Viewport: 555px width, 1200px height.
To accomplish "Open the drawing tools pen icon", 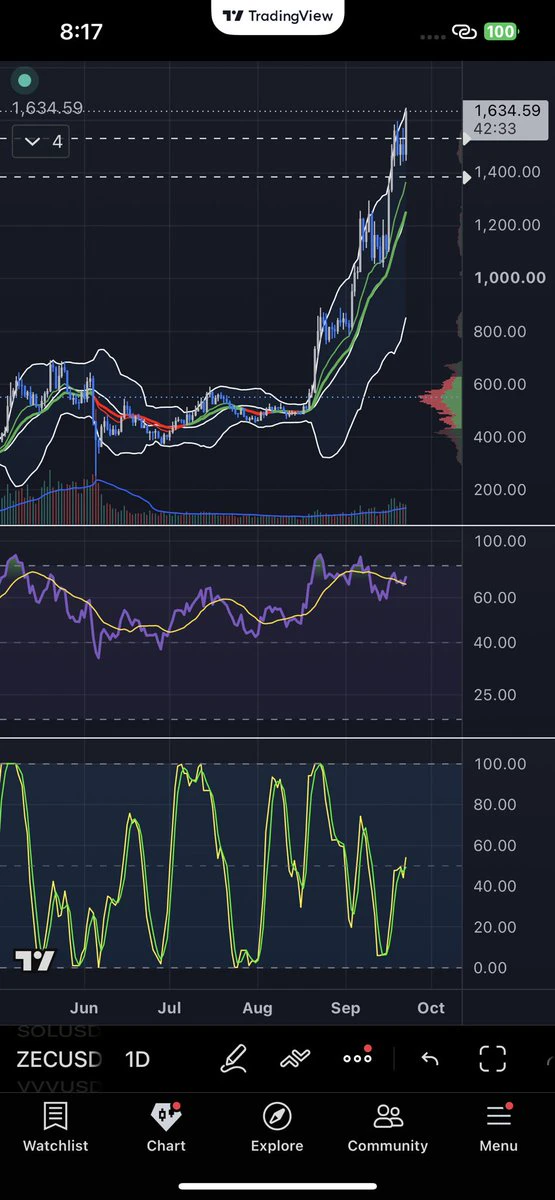I will (x=233, y=1058).
